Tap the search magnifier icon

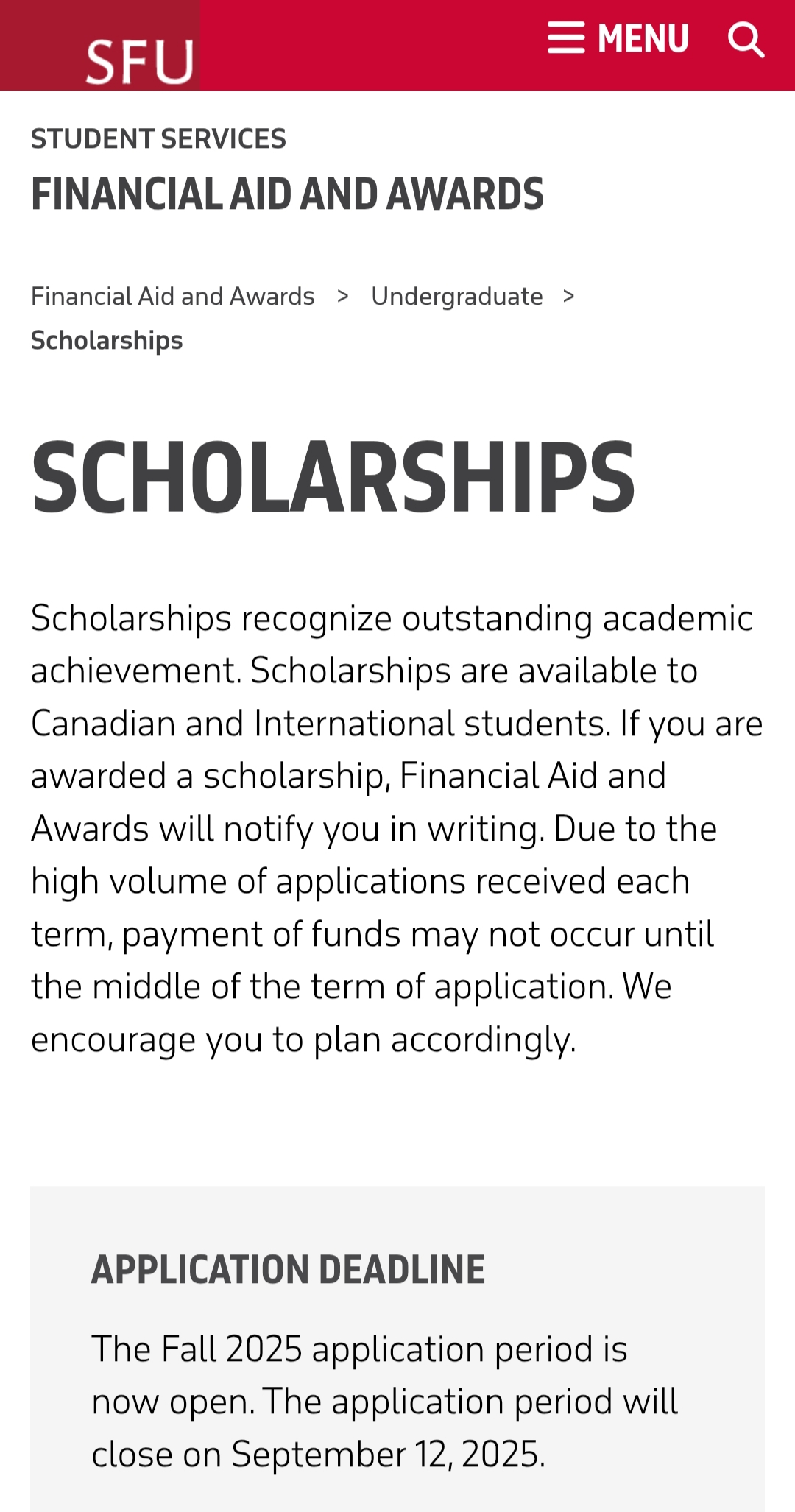746,39
